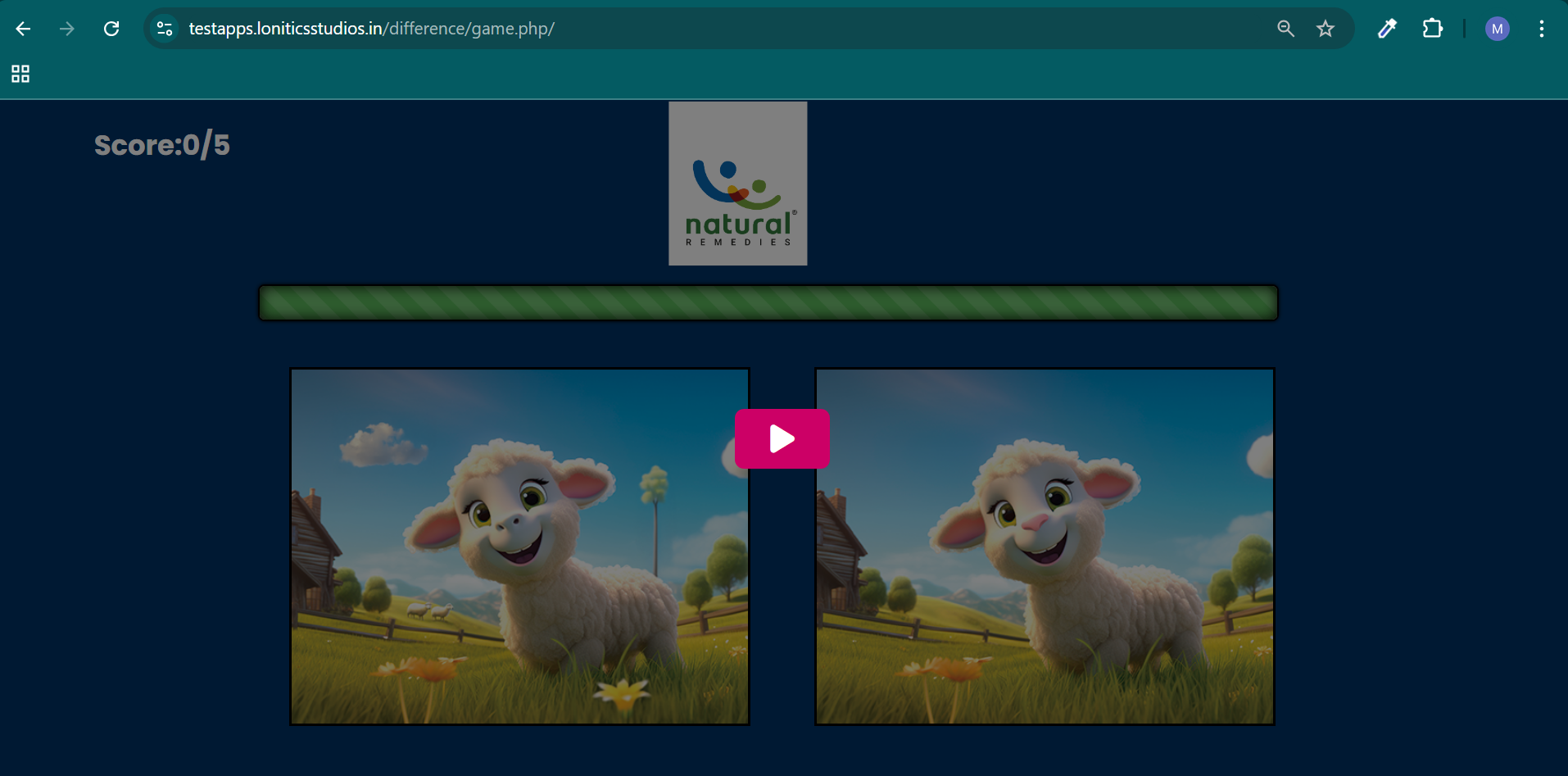Click the distant sheep in left picture

pos(430,610)
